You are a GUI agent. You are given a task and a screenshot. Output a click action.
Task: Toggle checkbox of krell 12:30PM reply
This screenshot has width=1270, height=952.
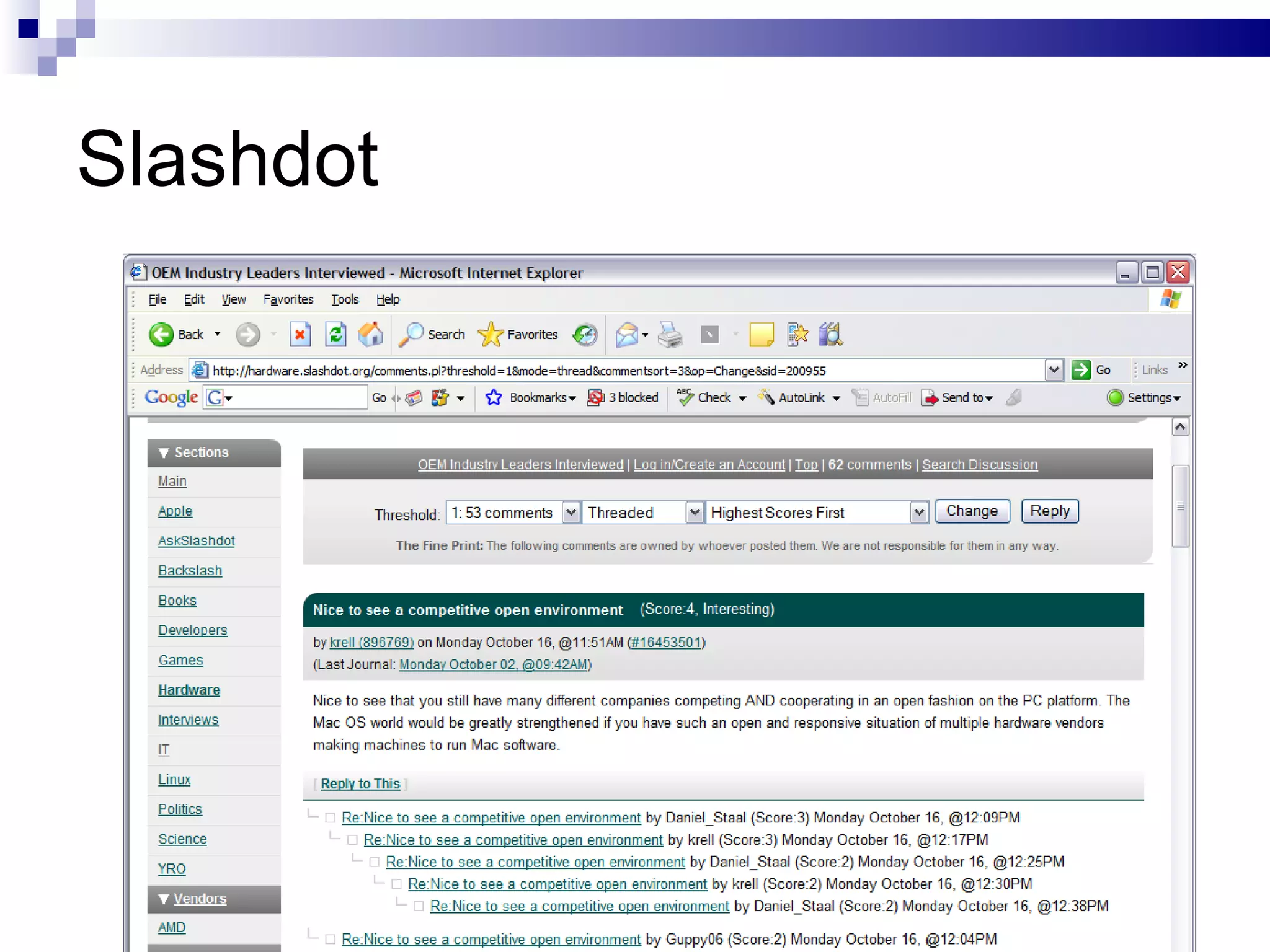coord(397,884)
